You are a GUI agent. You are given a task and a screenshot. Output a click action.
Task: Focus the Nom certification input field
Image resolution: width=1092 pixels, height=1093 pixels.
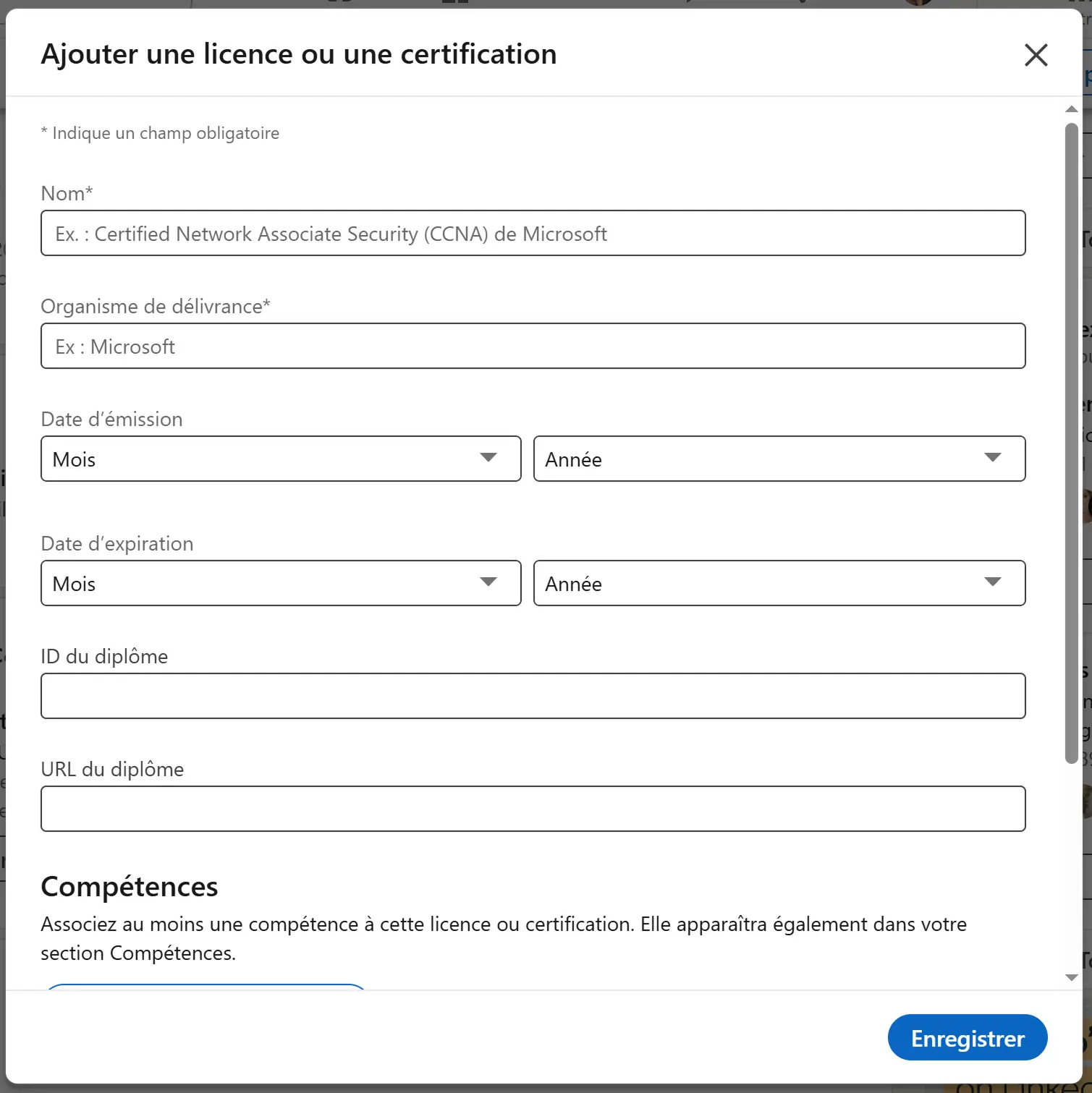coord(533,233)
